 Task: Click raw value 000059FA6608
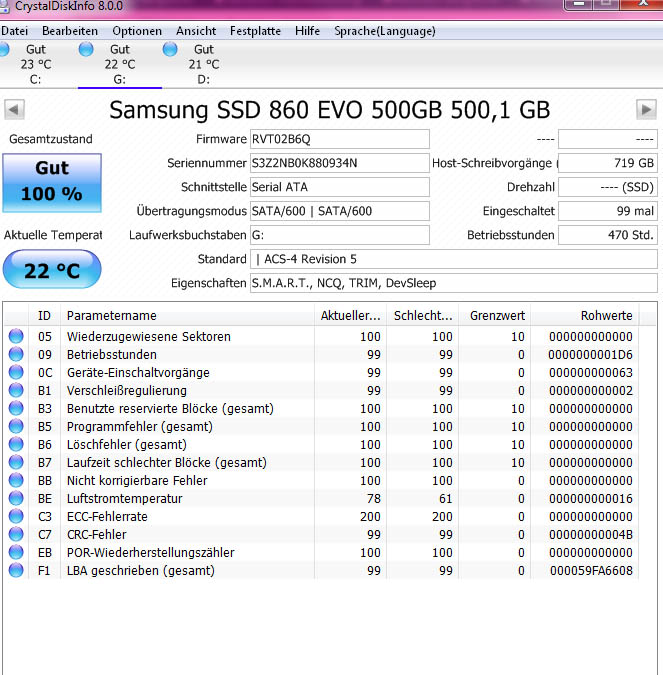point(591,570)
